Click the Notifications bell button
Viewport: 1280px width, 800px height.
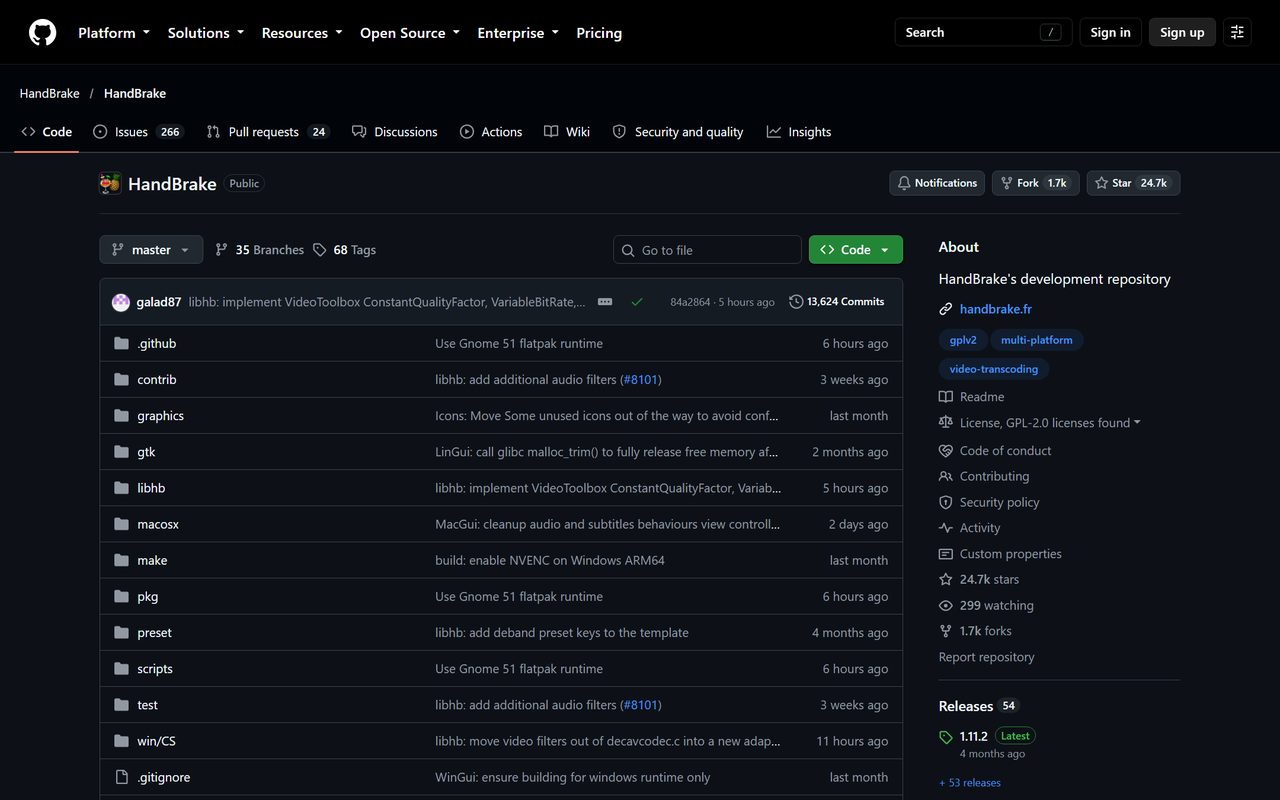coord(937,183)
